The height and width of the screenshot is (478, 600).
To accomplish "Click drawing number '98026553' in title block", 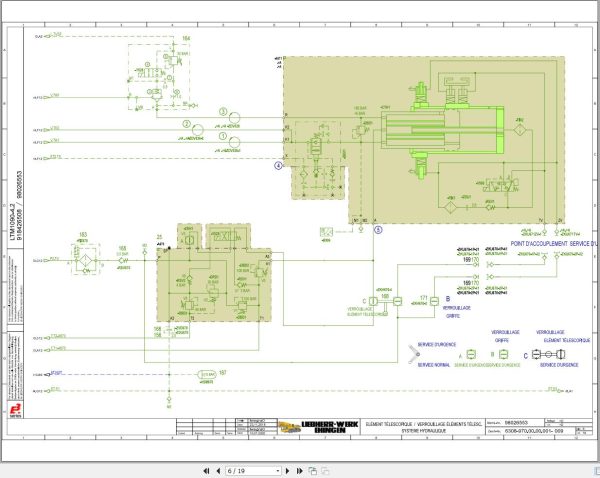I will point(516,423).
